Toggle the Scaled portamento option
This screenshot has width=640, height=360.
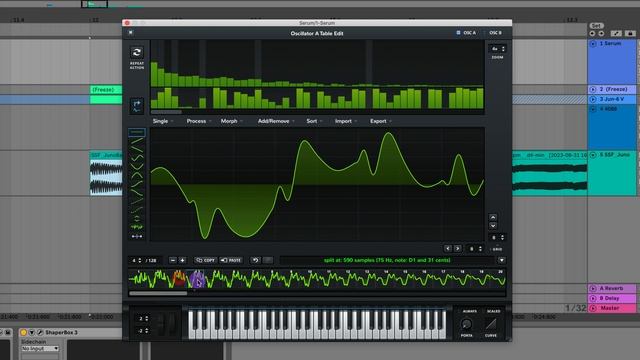pyautogui.click(x=493, y=311)
